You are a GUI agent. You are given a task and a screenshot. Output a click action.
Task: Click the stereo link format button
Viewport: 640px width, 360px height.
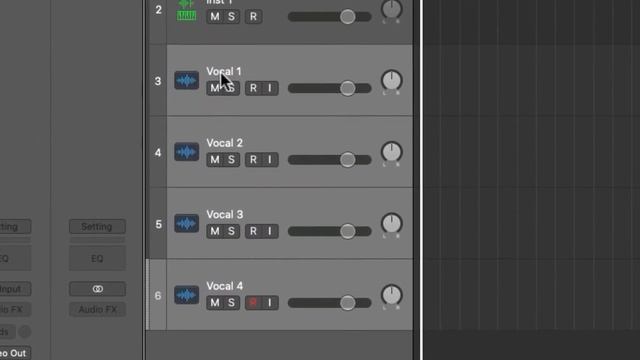[97, 289]
